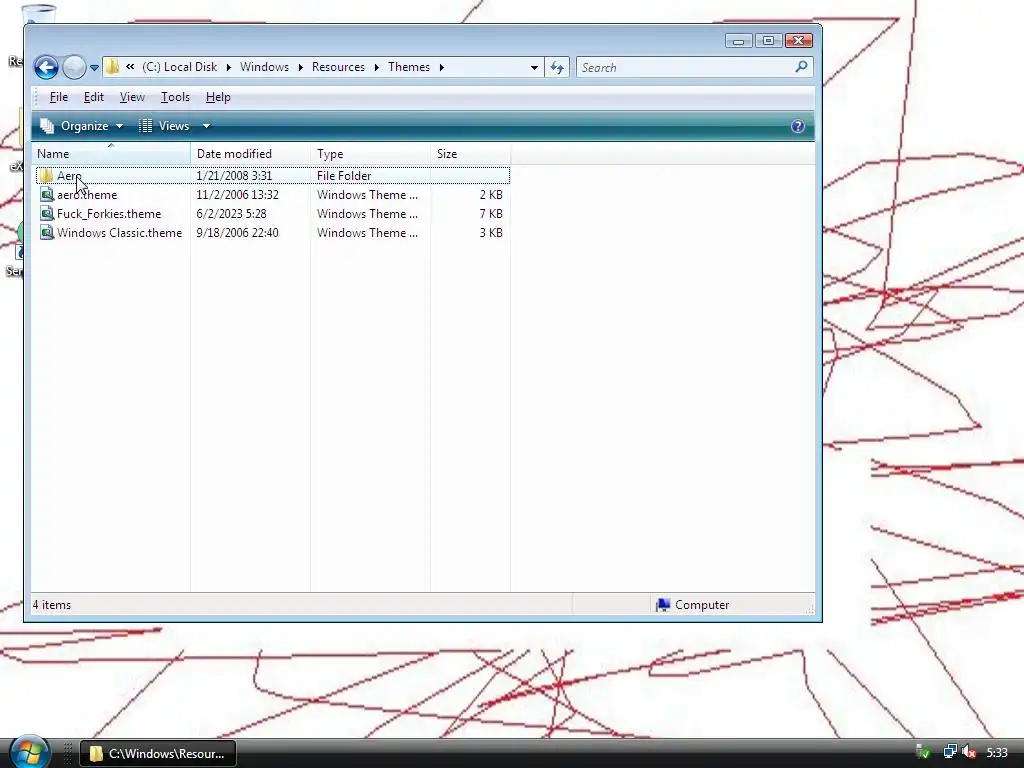Open the Edit menu
Screen dimensions: 1024x768
point(93,97)
